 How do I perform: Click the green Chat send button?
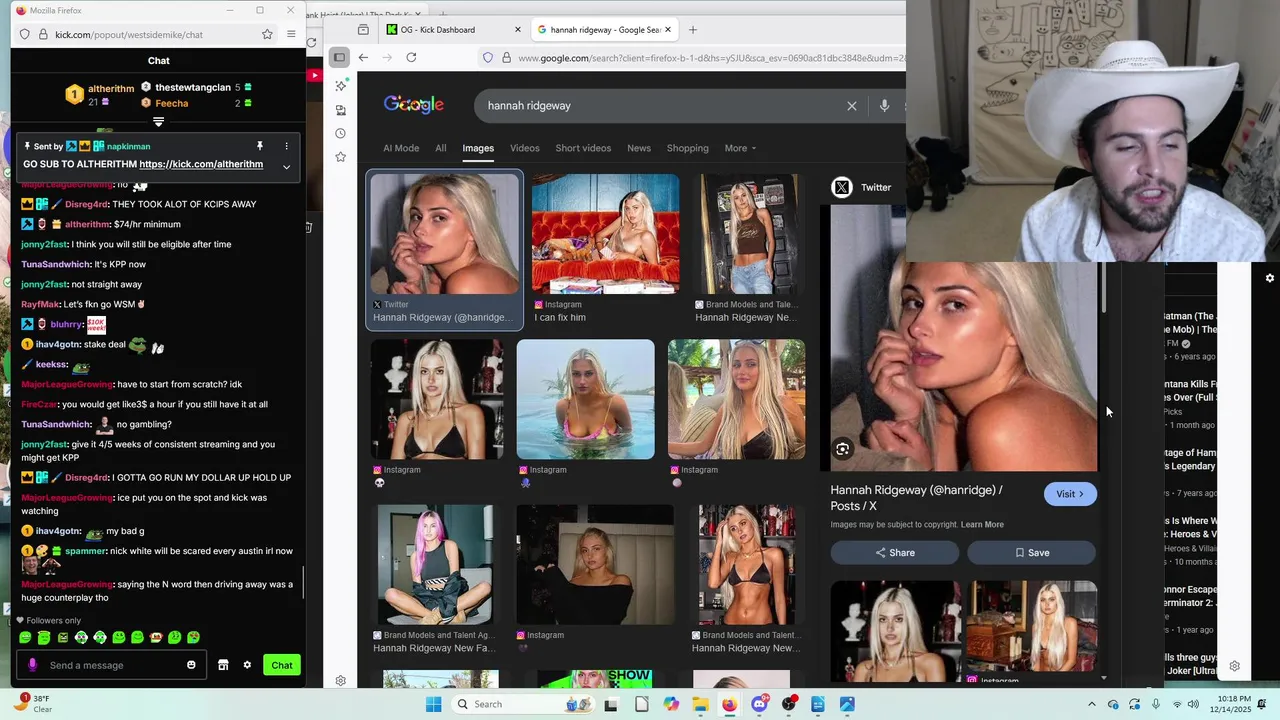(x=282, y=665)
